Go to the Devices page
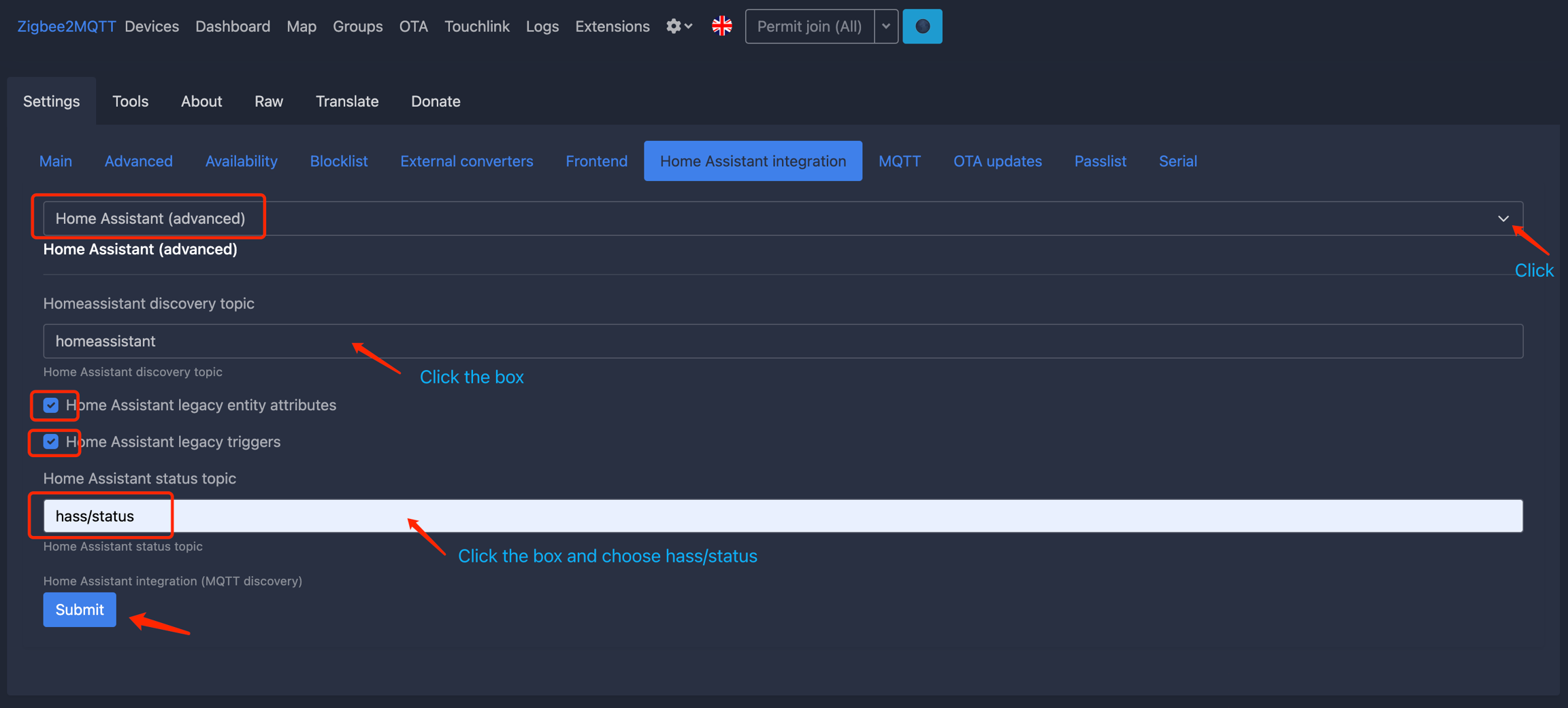This screenshot has height=708, width=1568. point(152,27)
